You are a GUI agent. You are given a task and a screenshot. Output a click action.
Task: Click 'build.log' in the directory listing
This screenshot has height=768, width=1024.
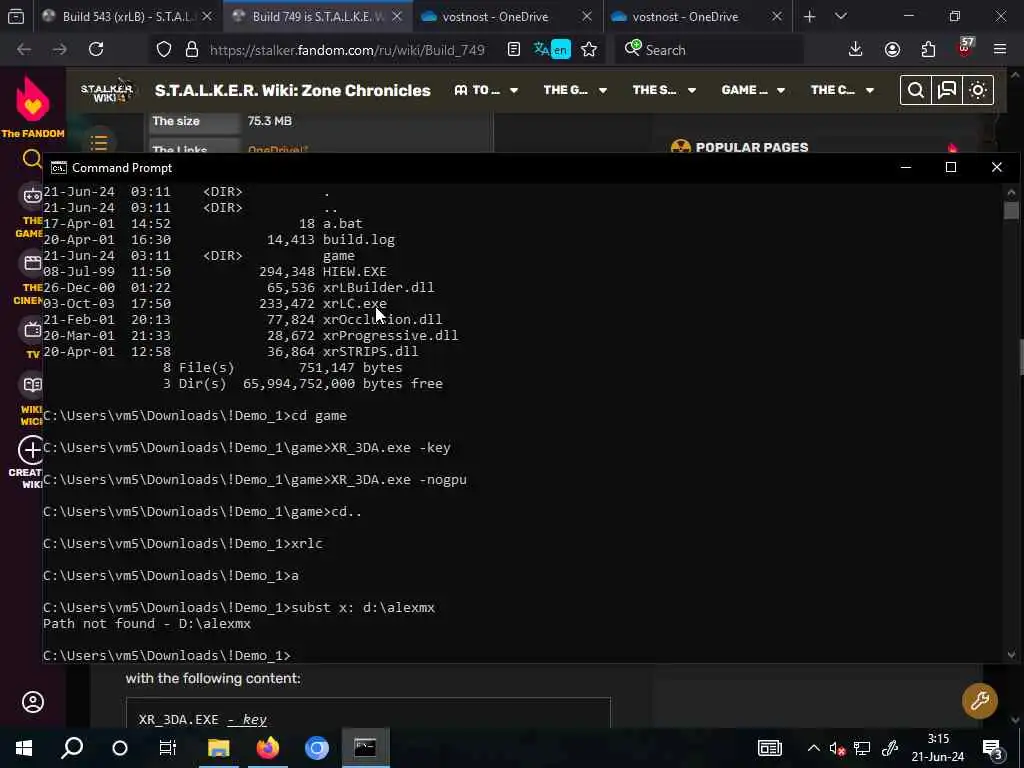click(x=359, y=240)
